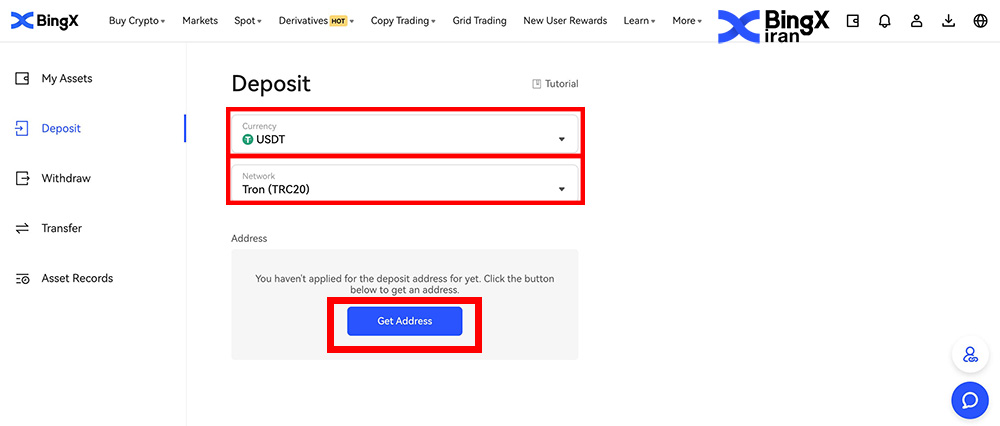Open New User Rewards page
Viewport: 1000px width, 426px height.
(565, 20)
